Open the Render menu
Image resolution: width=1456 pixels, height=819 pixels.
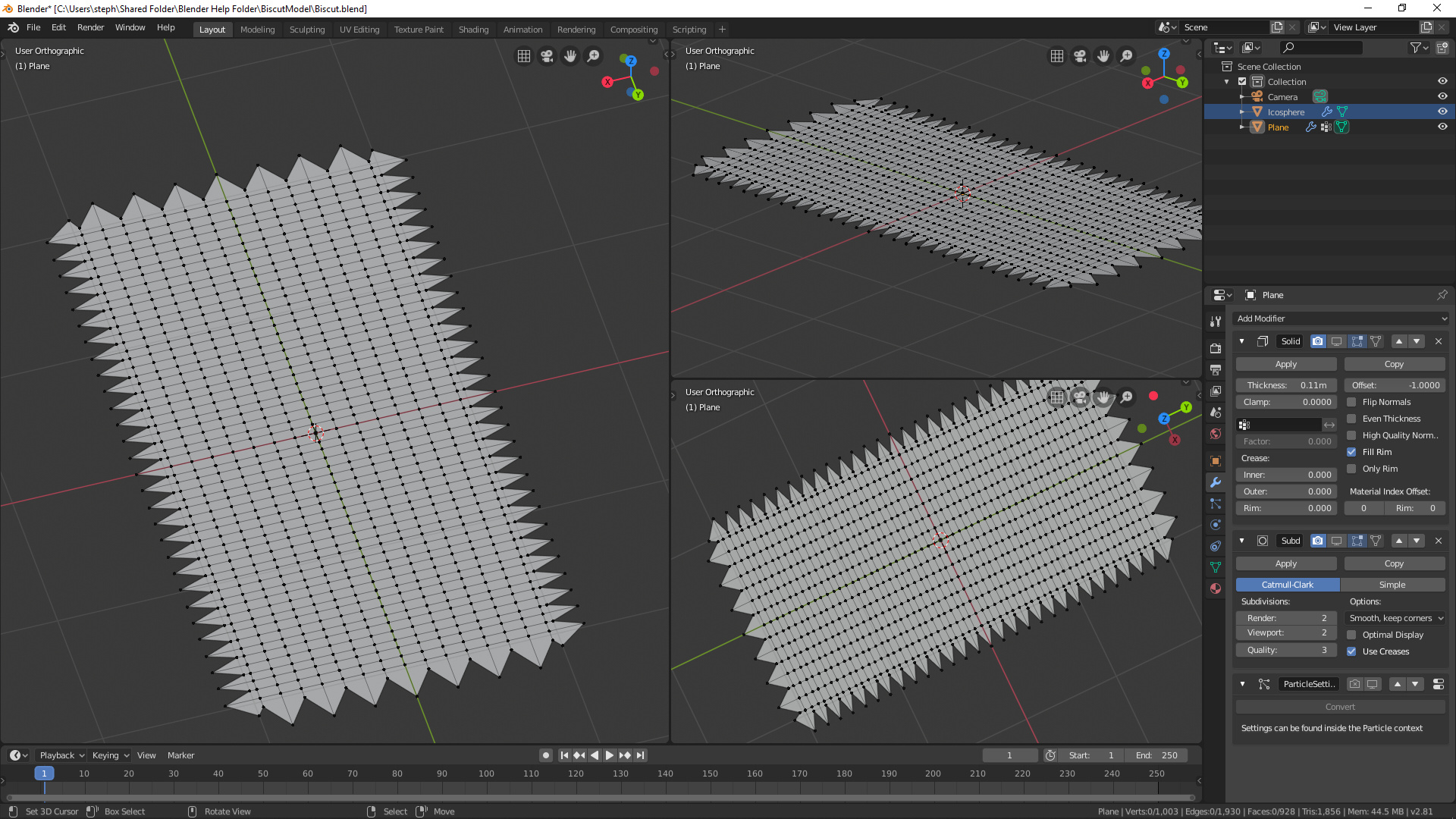[90, 27]
